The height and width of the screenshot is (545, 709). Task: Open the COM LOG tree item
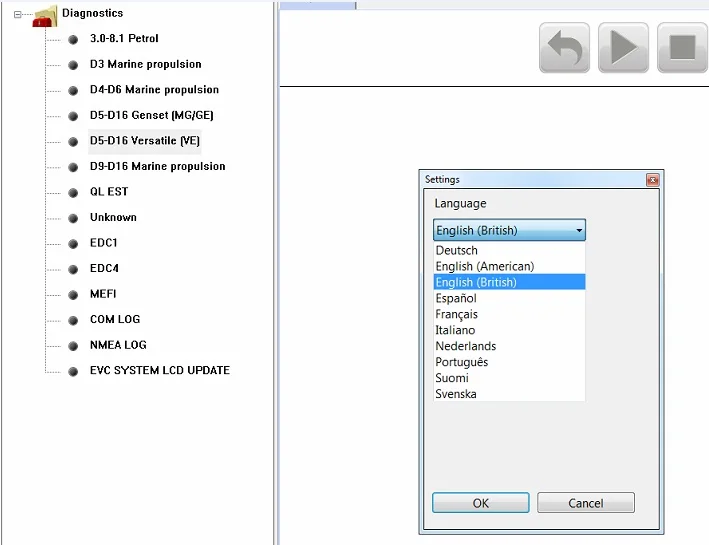coord(115,319)
